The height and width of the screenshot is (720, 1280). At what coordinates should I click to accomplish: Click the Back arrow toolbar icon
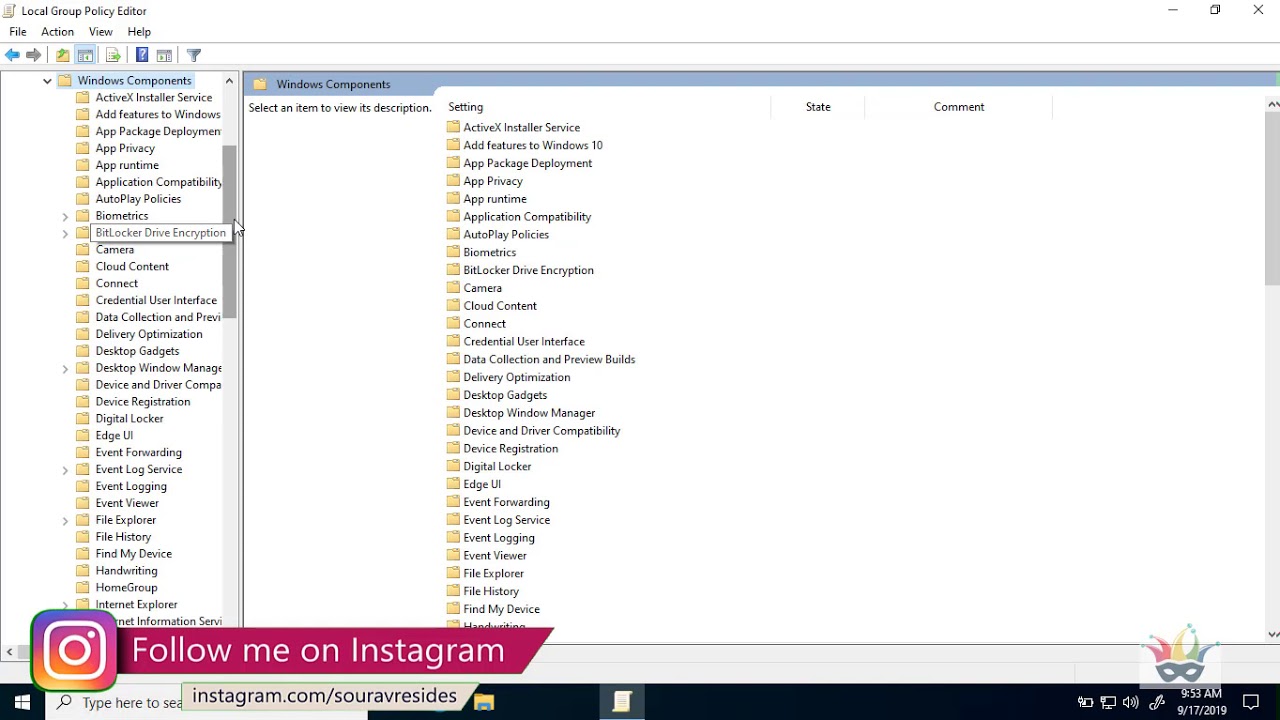pos(12,55)
